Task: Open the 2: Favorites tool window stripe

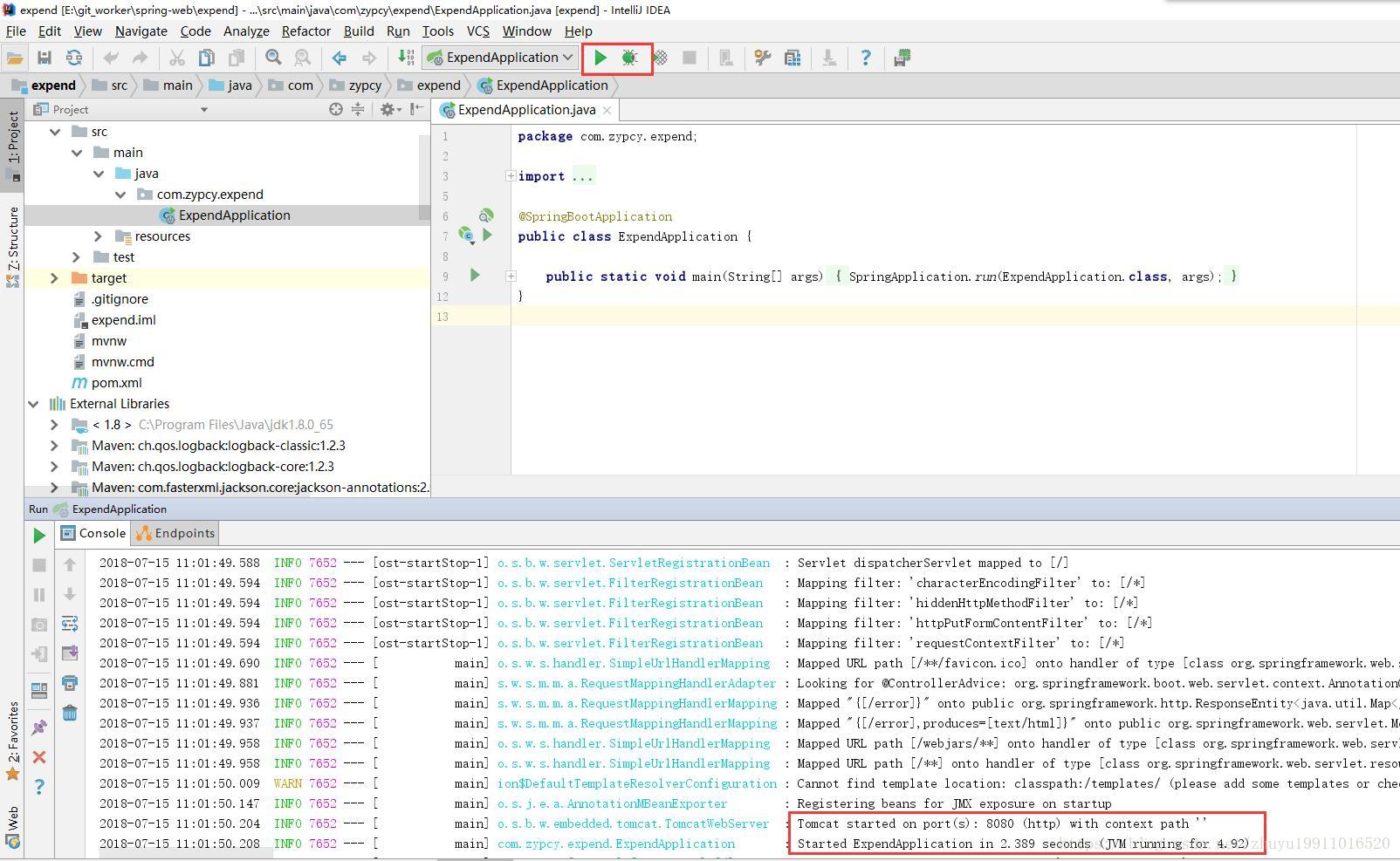Action: [12, 741]
